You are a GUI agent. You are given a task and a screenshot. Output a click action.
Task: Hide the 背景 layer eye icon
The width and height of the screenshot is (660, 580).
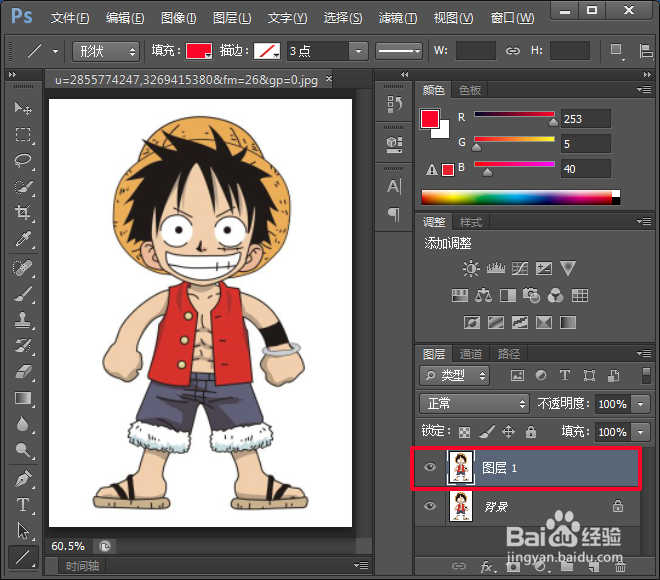(x=430, y=506)
